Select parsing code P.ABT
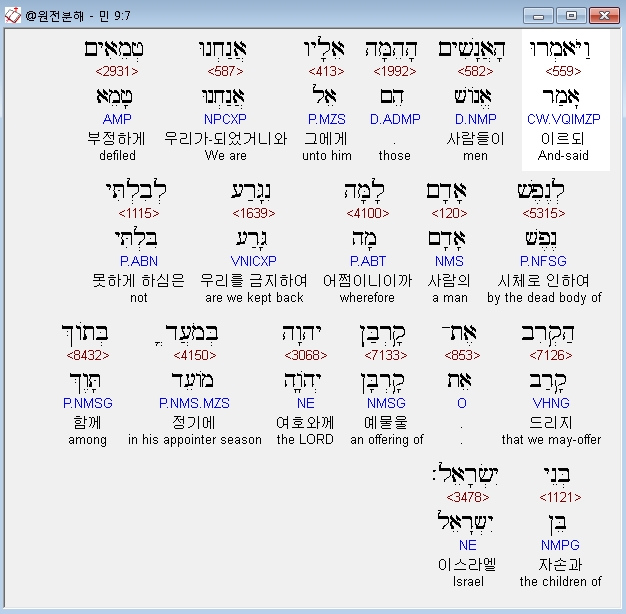This screenshot has height=614, width=626. pyautogui.click(x=368, y=261)
